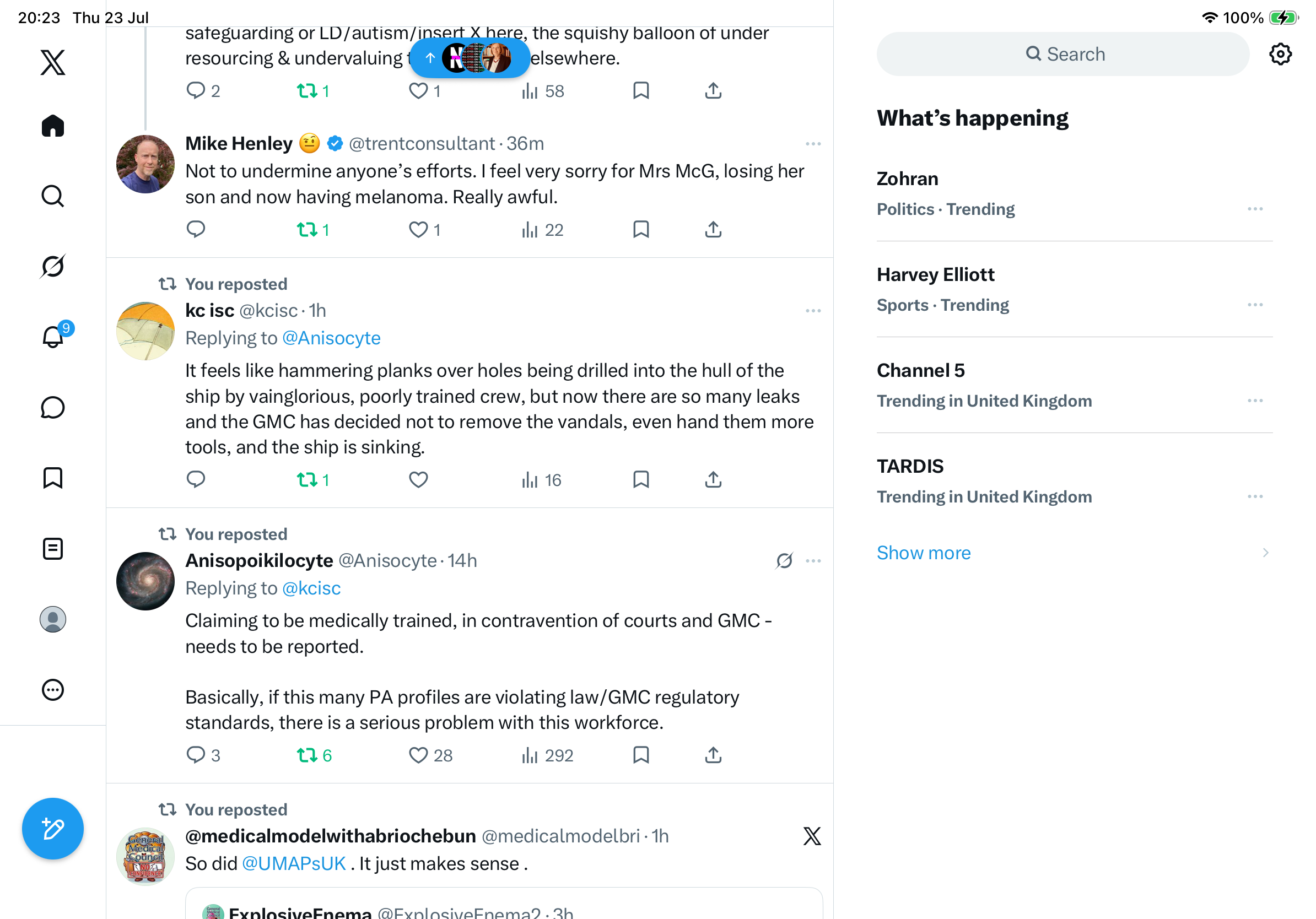Open Bookmarks in the left sidebar
Screen dimensions: 1316x919
[53, 478]
